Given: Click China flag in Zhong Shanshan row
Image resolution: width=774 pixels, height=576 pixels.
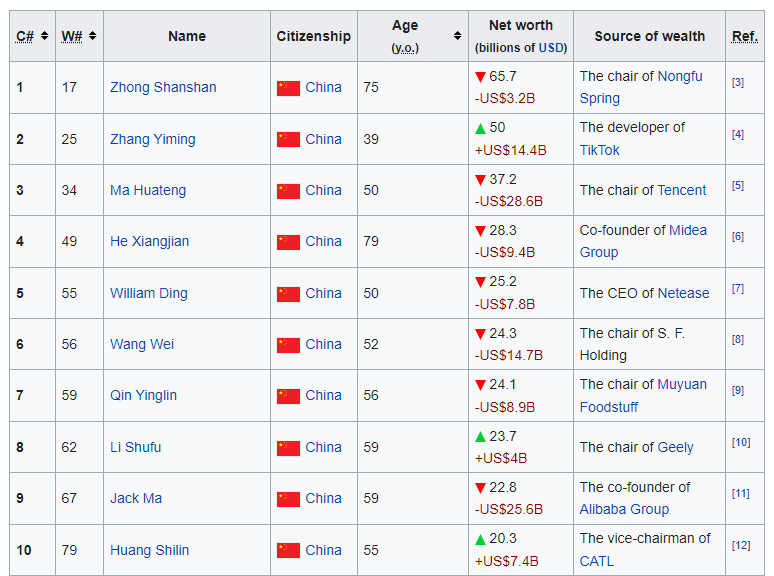Looking at the screenshot, I should [x=288, y=88].
